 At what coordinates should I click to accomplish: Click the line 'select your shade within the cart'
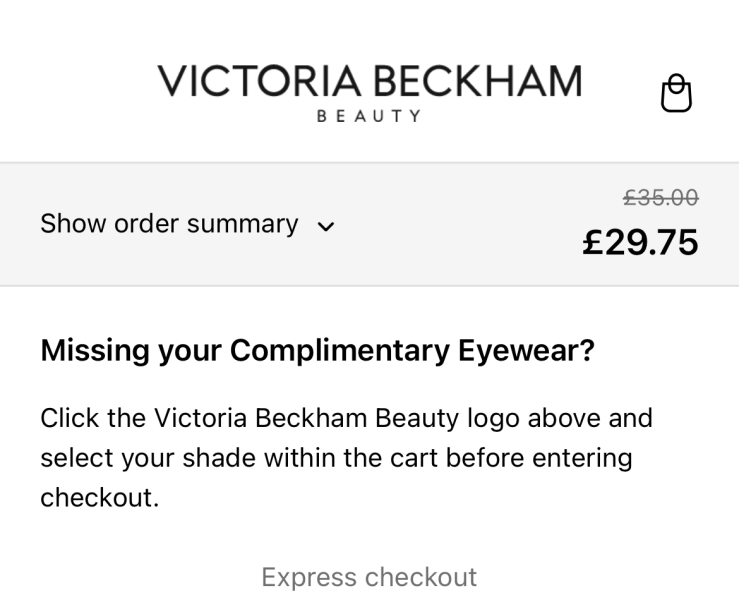pyautogui.click(x=336, y=457)
